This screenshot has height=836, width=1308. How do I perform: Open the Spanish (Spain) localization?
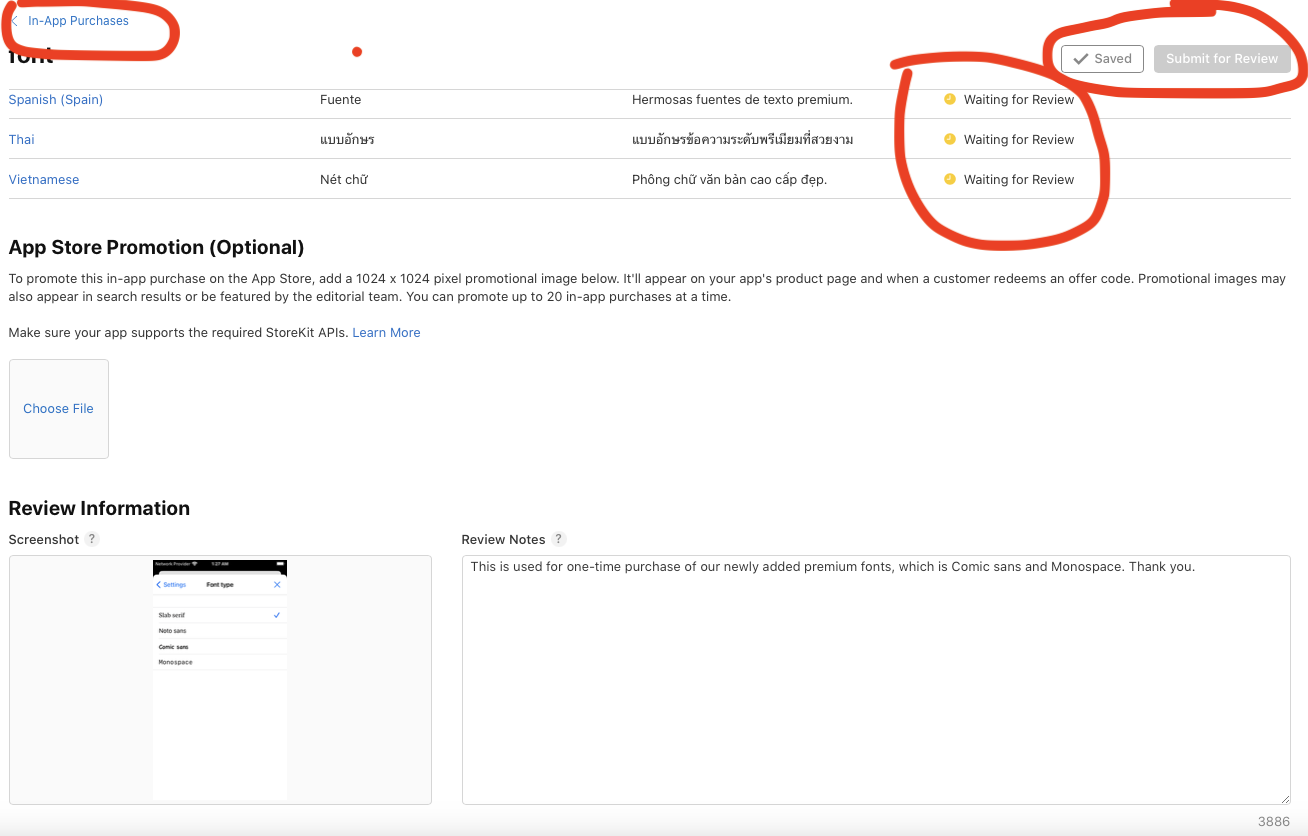click(56, 100)
